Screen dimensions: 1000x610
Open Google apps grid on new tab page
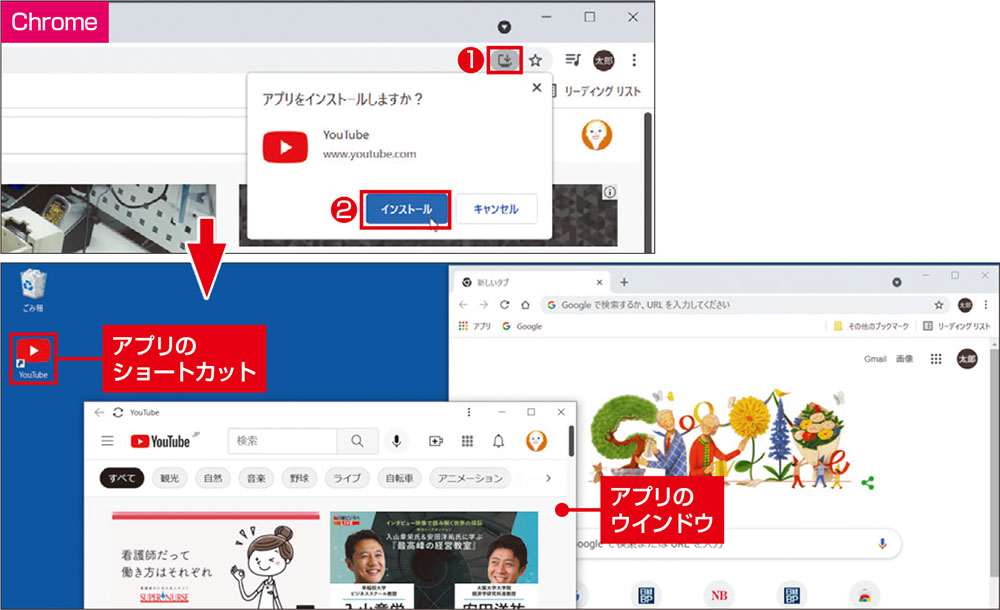(936, 359)
